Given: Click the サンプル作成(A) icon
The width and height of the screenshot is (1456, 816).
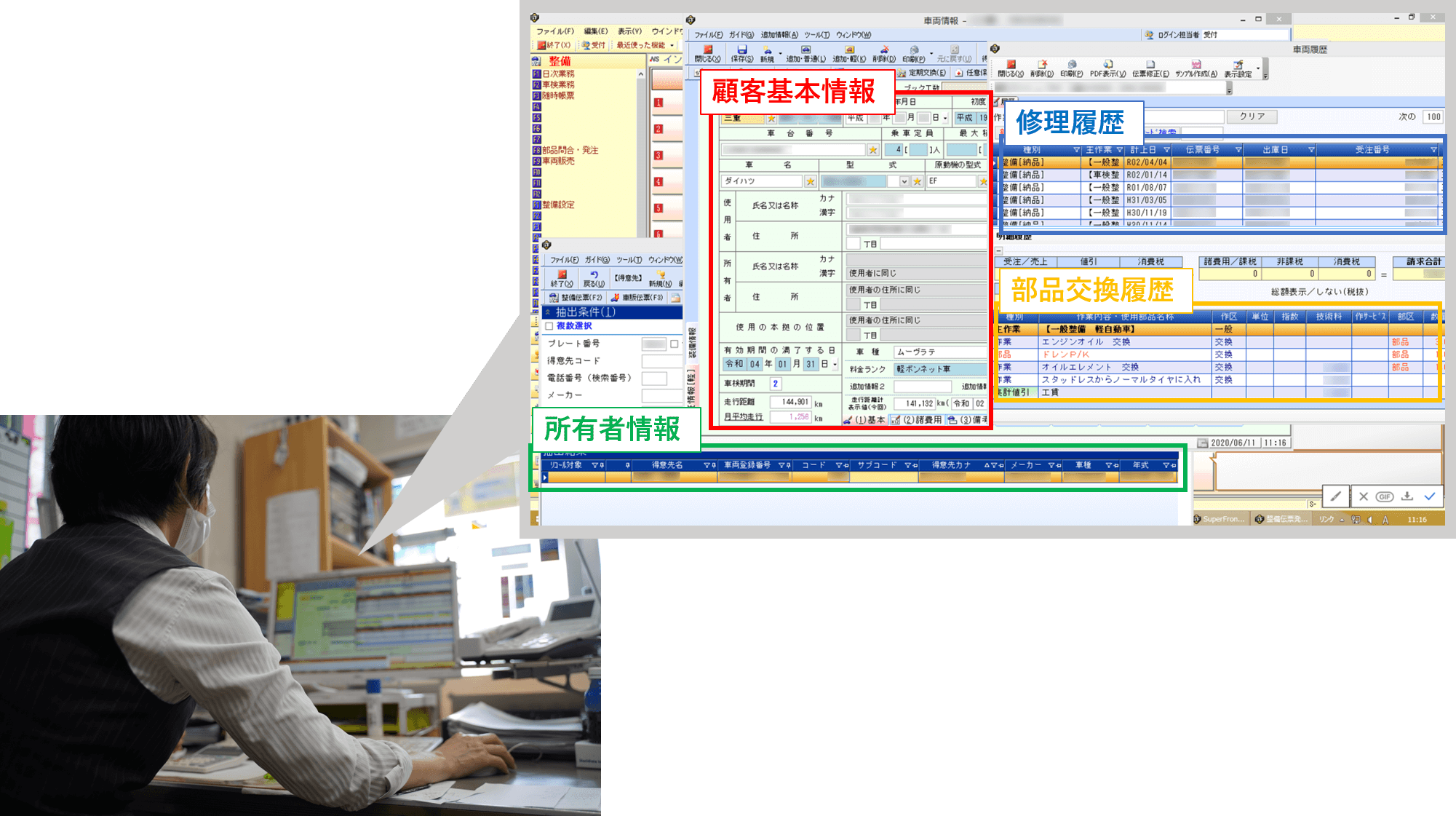Looking at the screenshot, I should click(x=1196, y=69).
